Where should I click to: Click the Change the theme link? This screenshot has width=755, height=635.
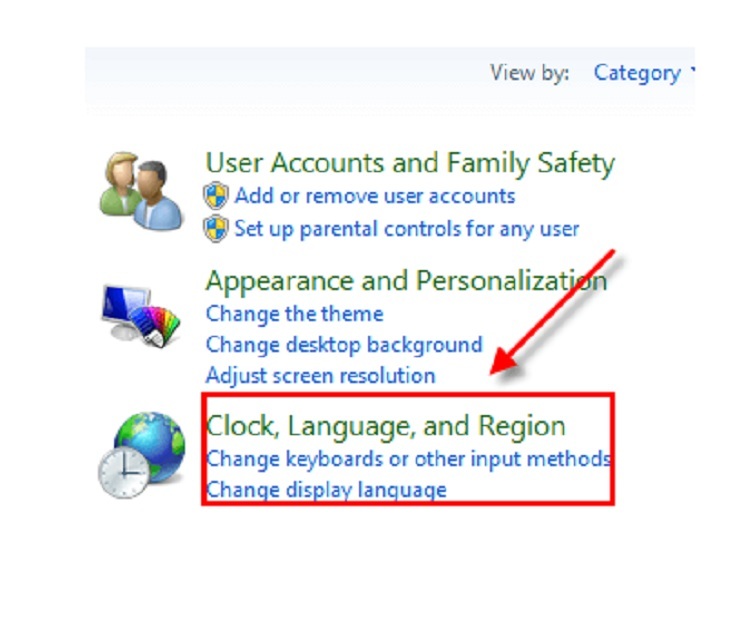click(294, 314)
